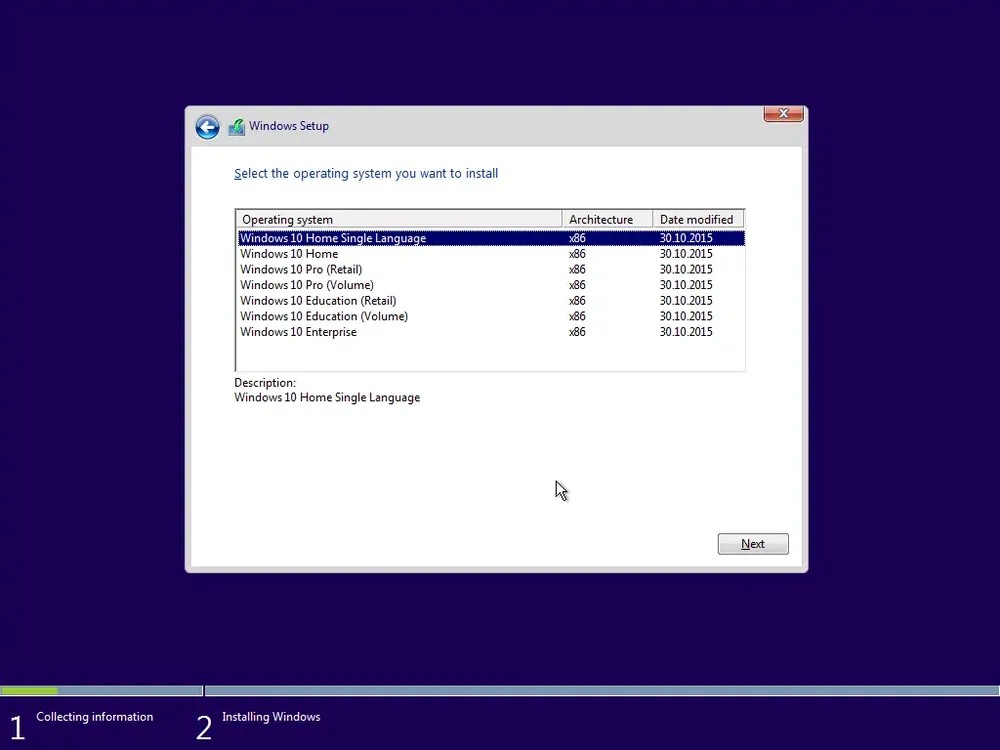Go back using the blue arrow button
Viewport: 1000px width, 750px height.
(x=207, y=127)
